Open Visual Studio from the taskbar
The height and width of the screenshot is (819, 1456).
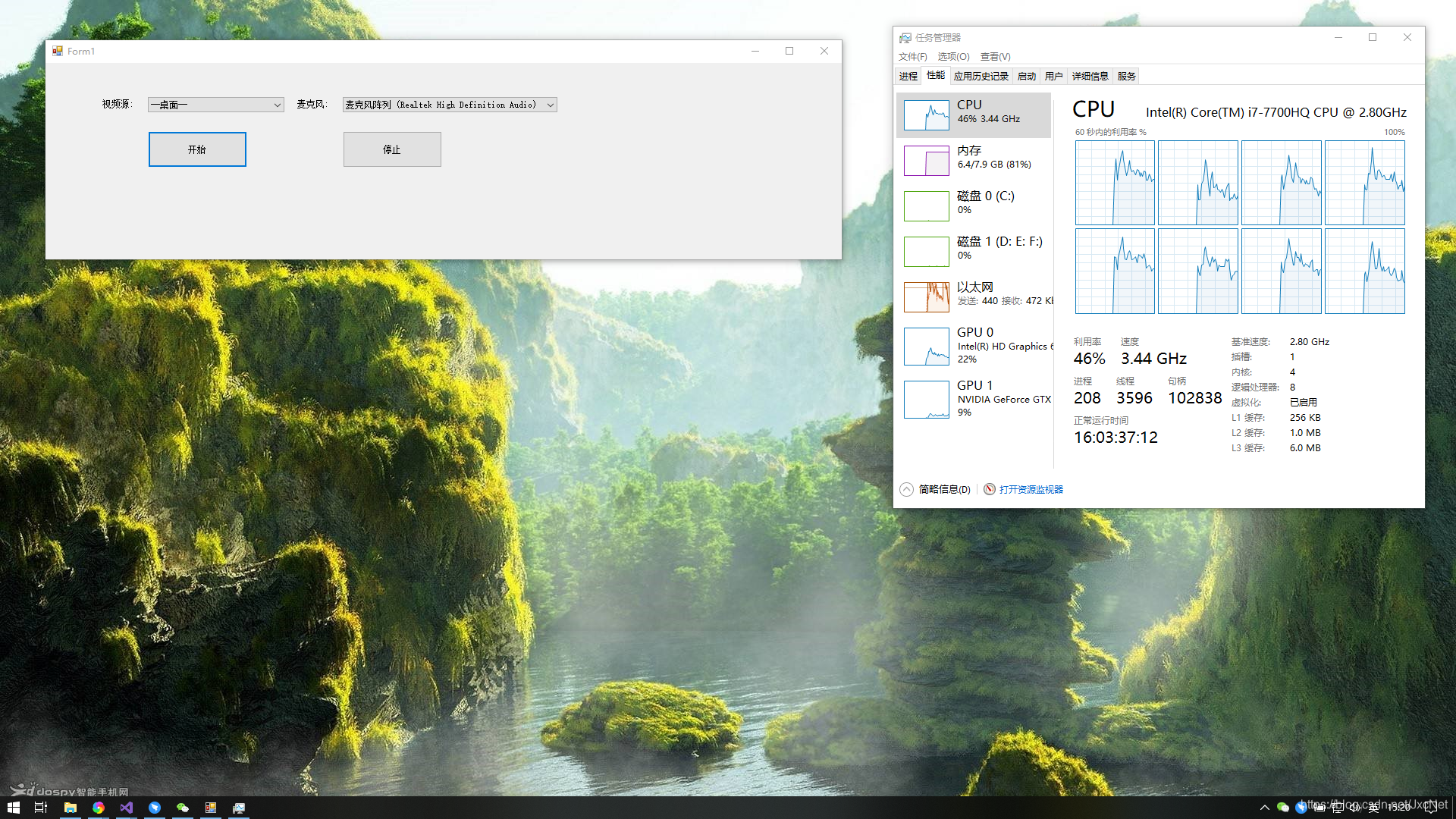(x=127, y=808)
